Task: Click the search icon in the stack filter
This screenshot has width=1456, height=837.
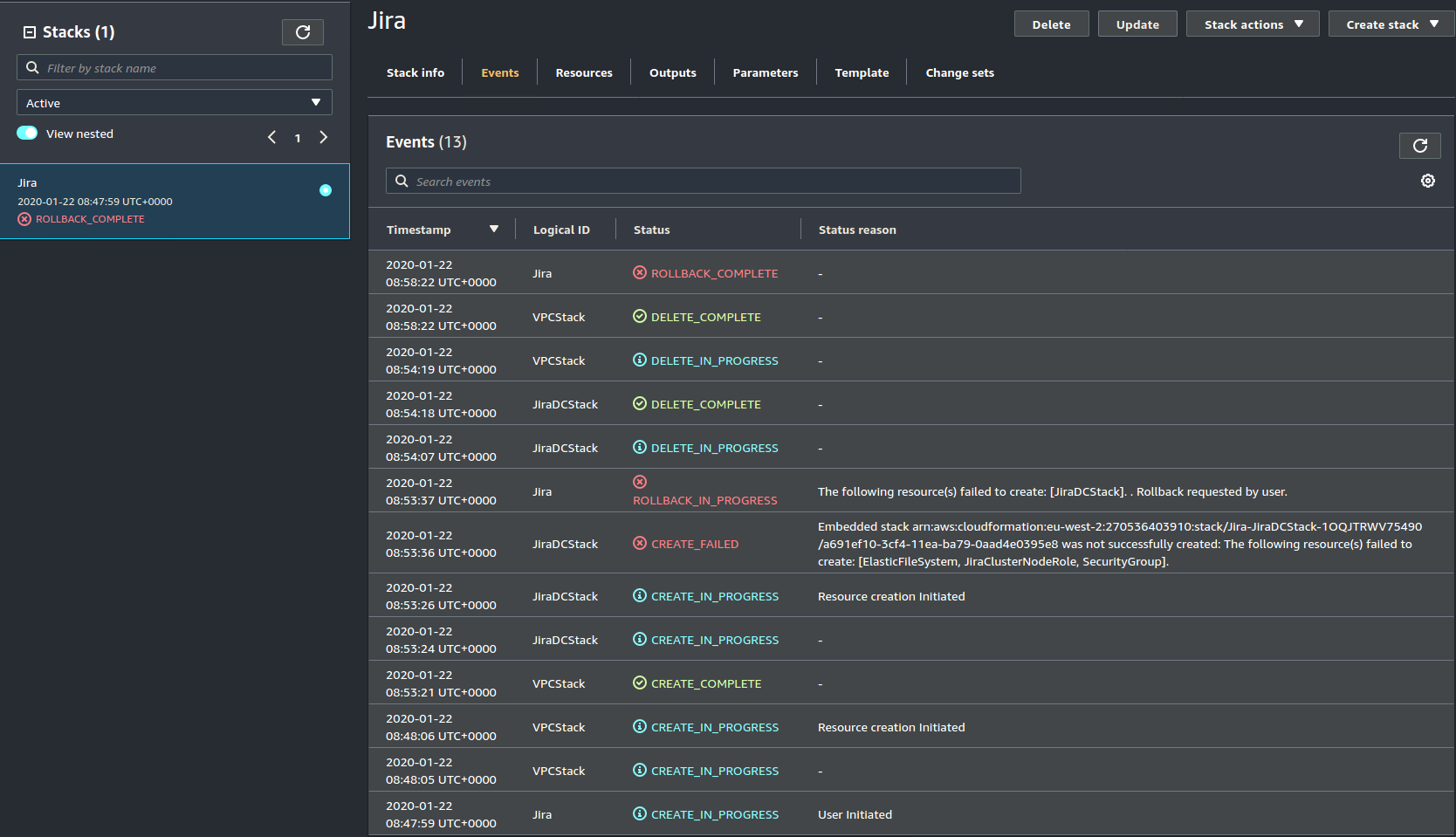Action: pyautogui.click(x=32, y=67)
